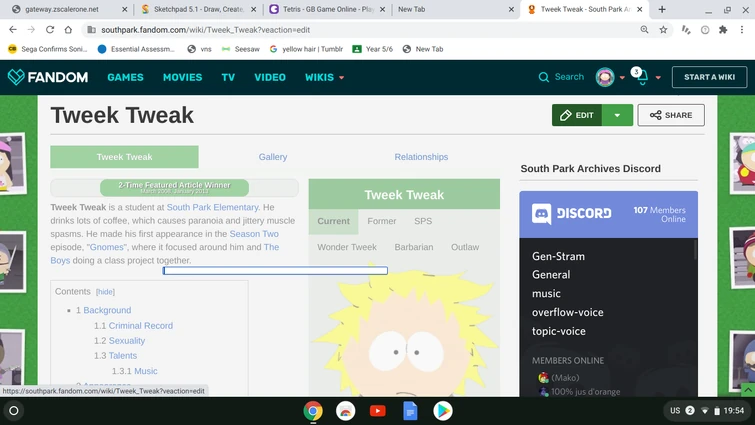Click the Year 5/6 bookmark
The image size is (755, 425).
[373, 49]
